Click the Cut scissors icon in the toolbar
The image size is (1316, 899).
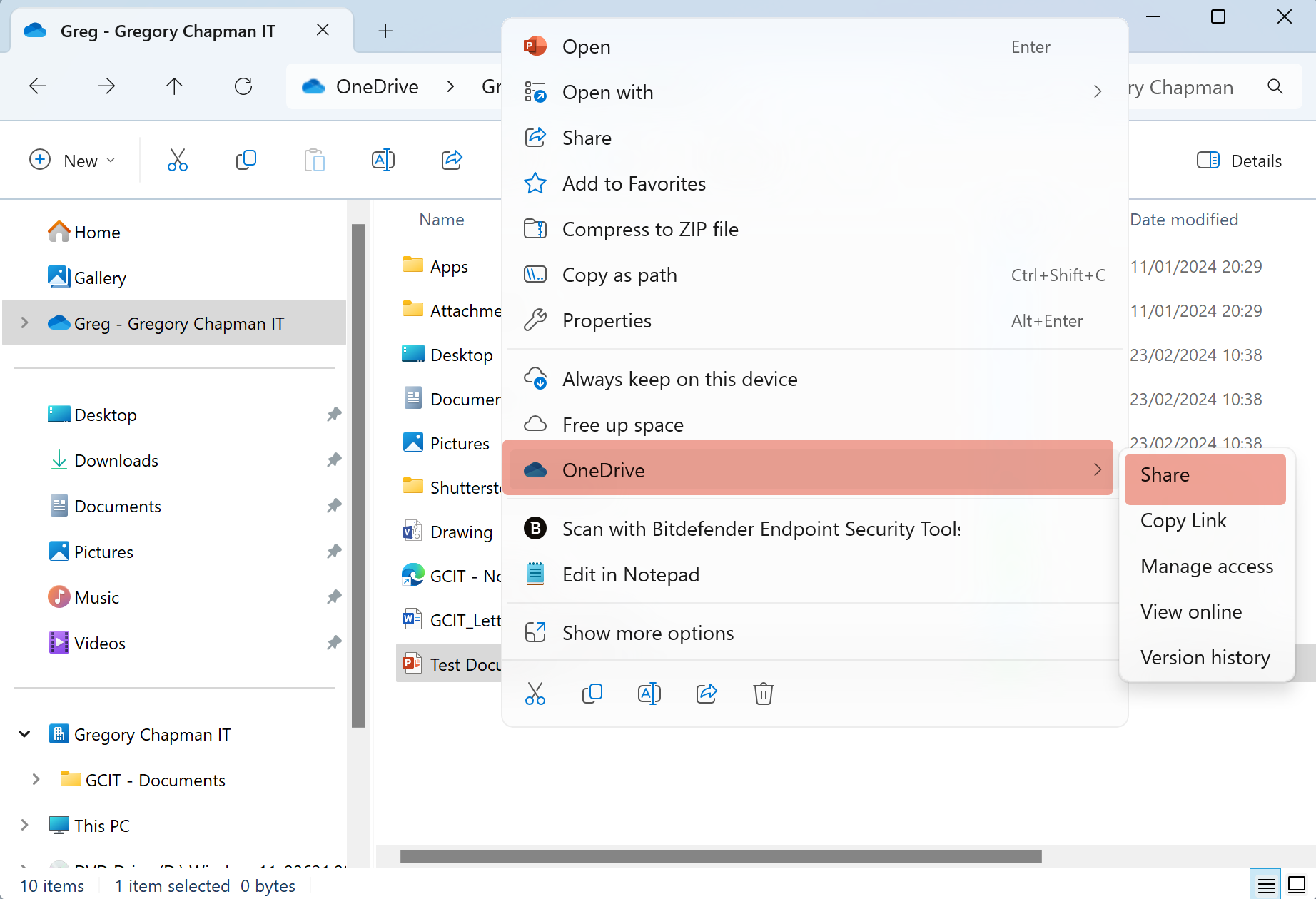177,161
